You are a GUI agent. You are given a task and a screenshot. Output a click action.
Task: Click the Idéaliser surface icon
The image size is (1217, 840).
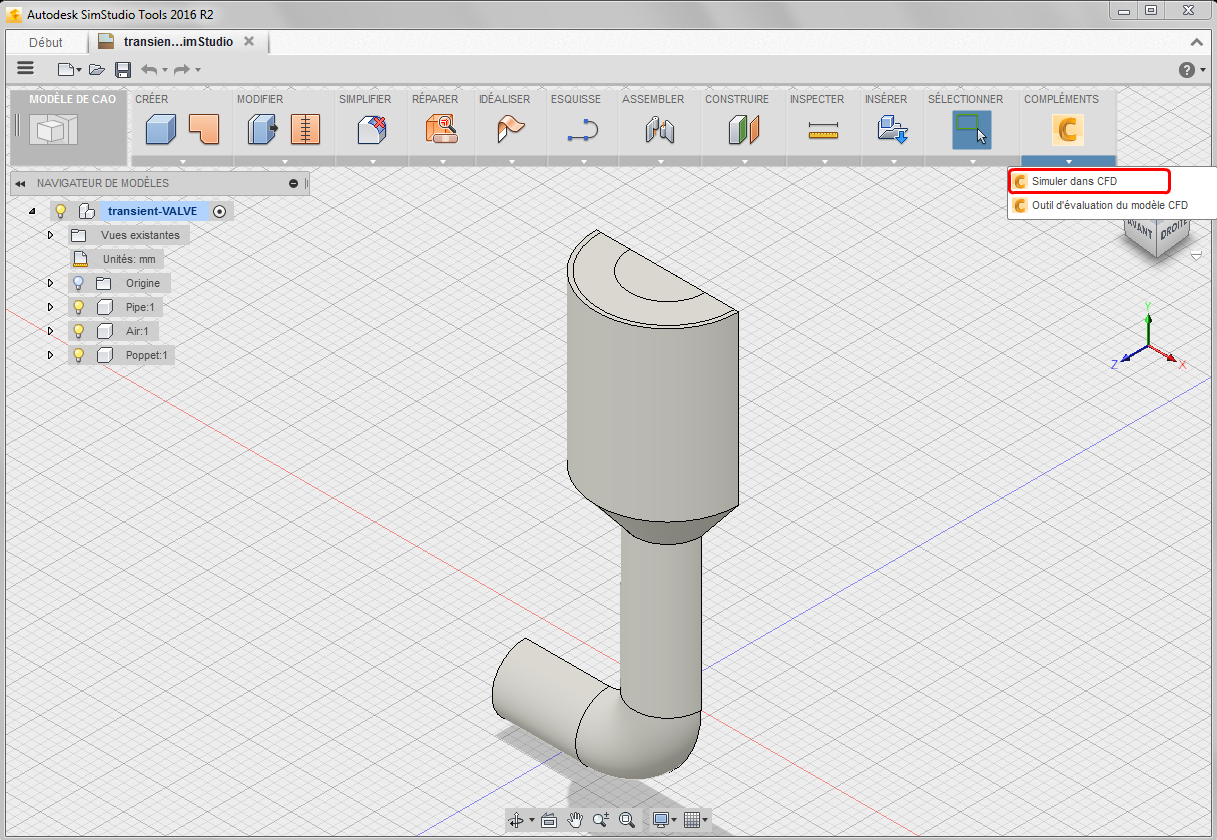tap(510, 130)
